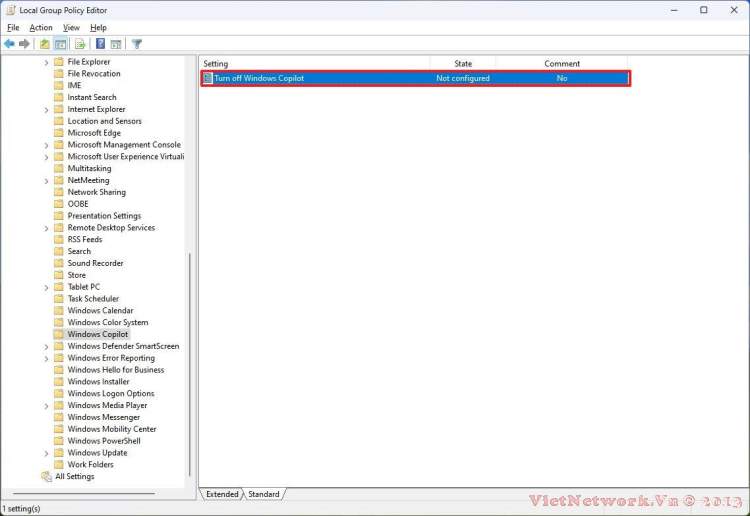The height and width of the screenshot is (516, 750).
Task: Click the Back arrow toolbar icon
Action: point(9,44)
